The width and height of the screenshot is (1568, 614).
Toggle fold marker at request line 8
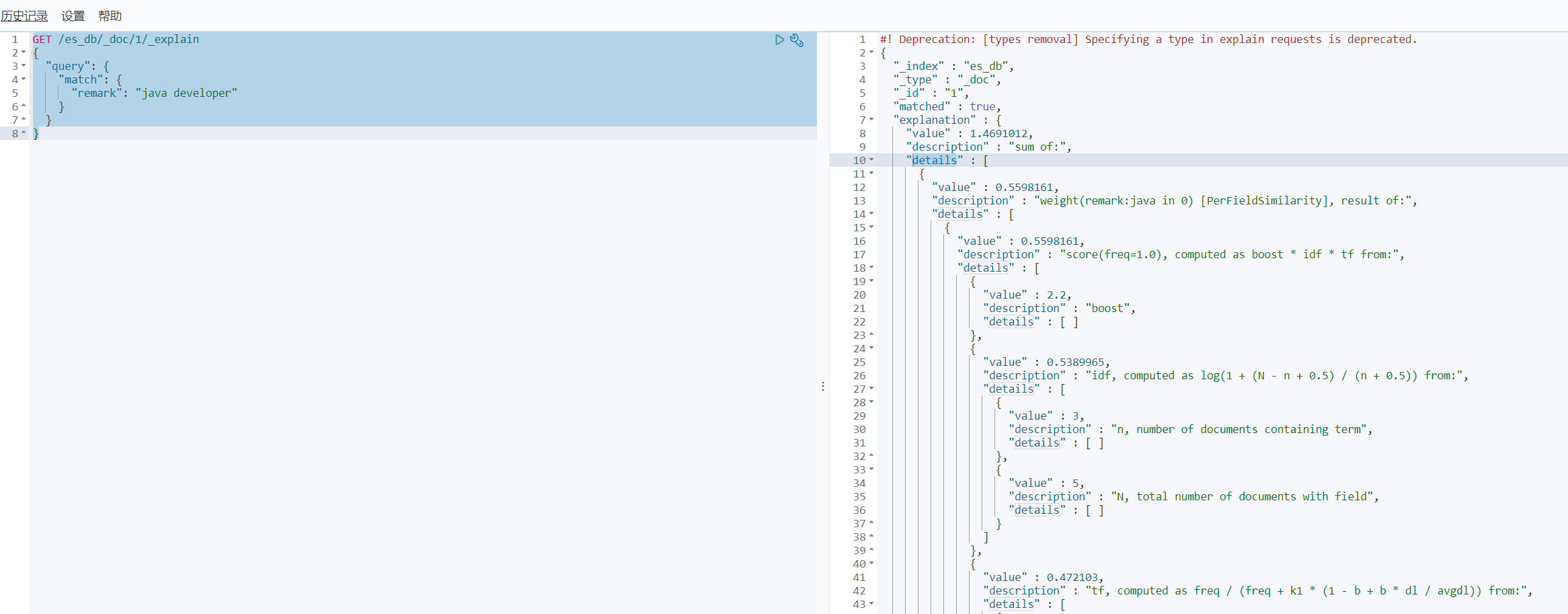click(x=24, y=133)
